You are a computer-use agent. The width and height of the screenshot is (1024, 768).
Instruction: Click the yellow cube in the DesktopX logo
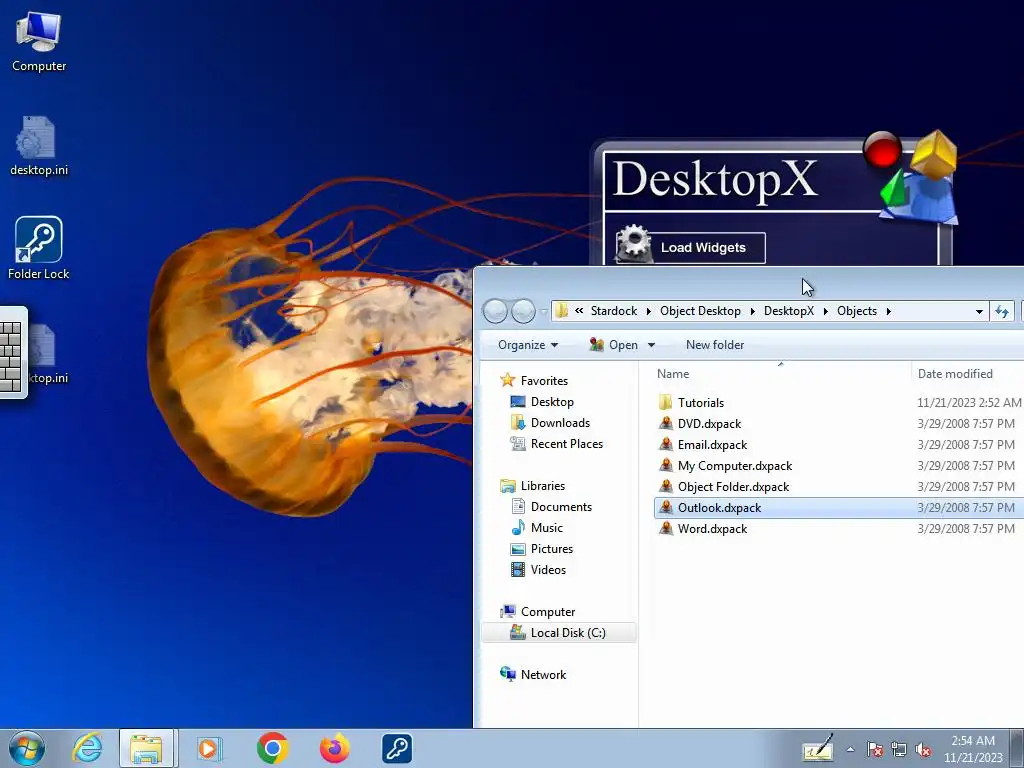pos(933,154)
